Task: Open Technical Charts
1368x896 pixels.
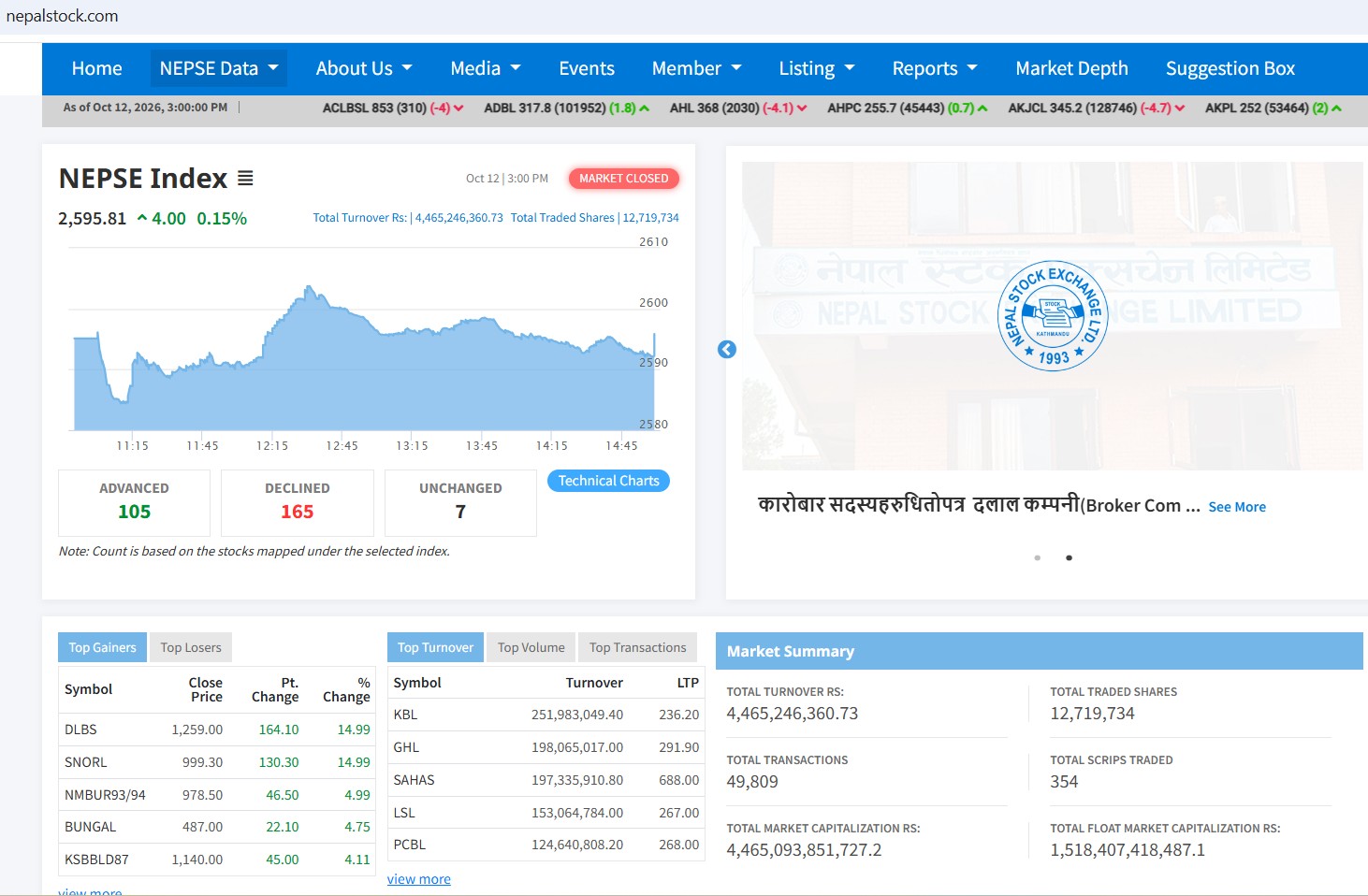Action: coord(608,481)
